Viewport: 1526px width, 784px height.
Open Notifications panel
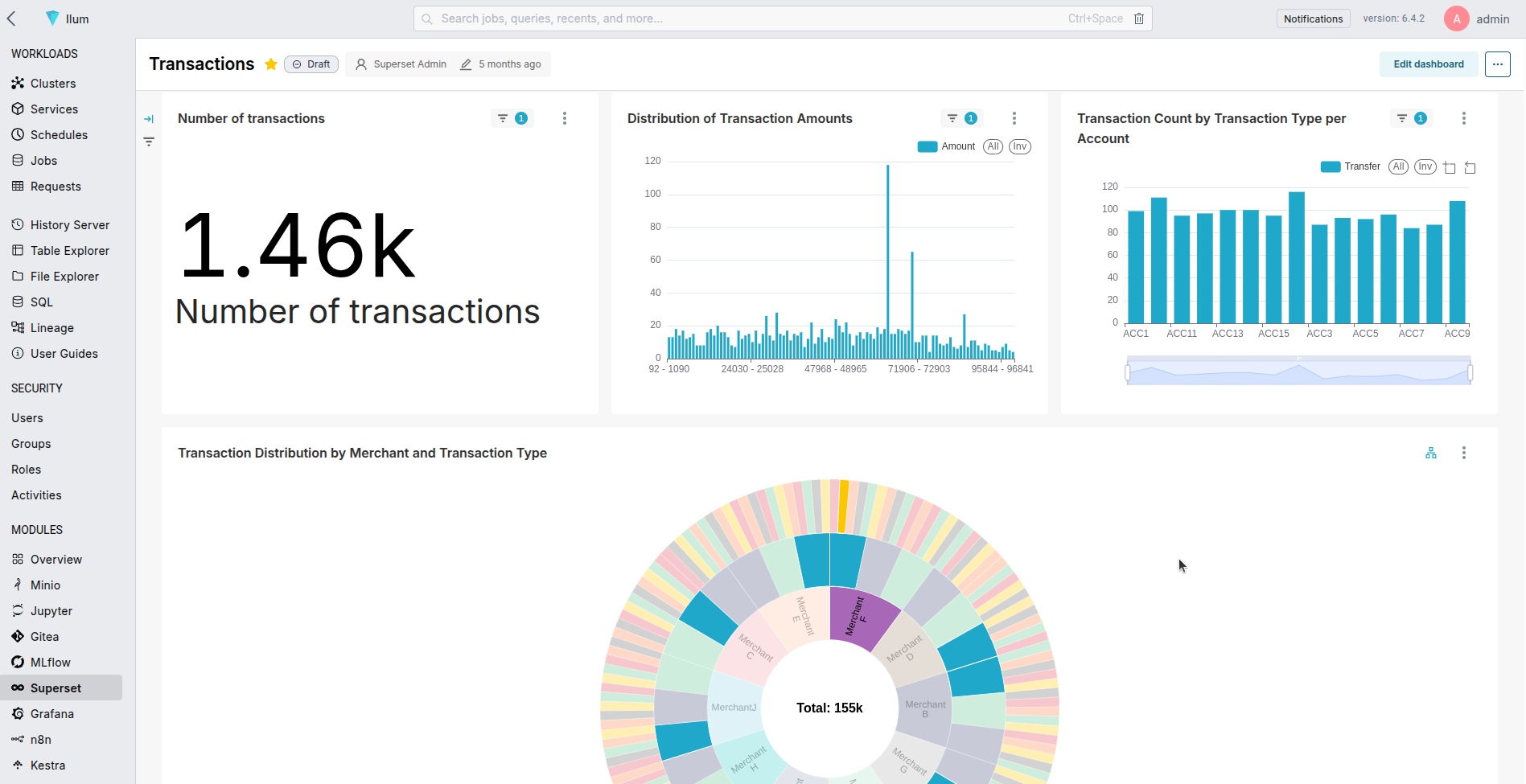pyautogui.click(x=1313, y=18)
